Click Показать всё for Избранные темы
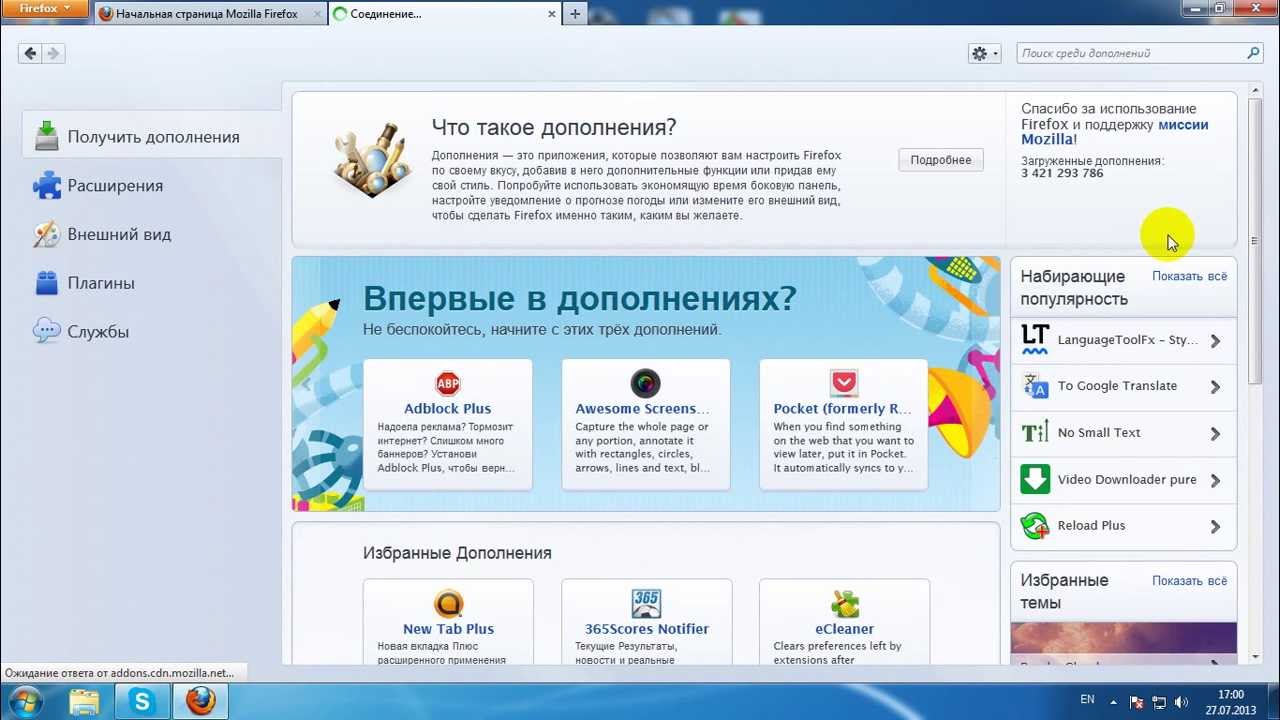This screenshot has width=1280, height=720. point(1189,580)
